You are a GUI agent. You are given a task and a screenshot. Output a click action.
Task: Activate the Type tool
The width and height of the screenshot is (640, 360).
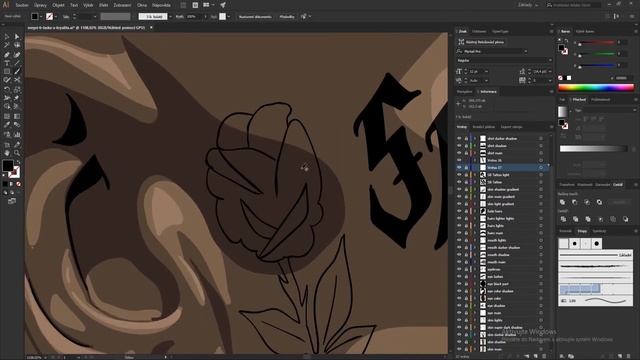click(x=7, y=63)
